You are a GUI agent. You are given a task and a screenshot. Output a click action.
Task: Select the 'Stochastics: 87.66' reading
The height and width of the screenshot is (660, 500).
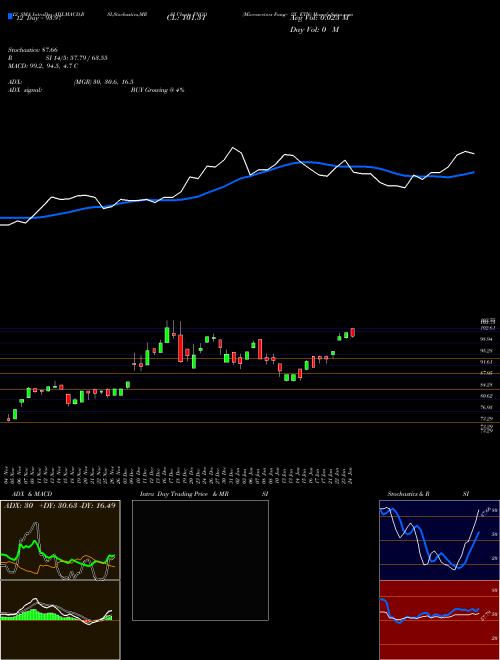[x=32, y=50]
